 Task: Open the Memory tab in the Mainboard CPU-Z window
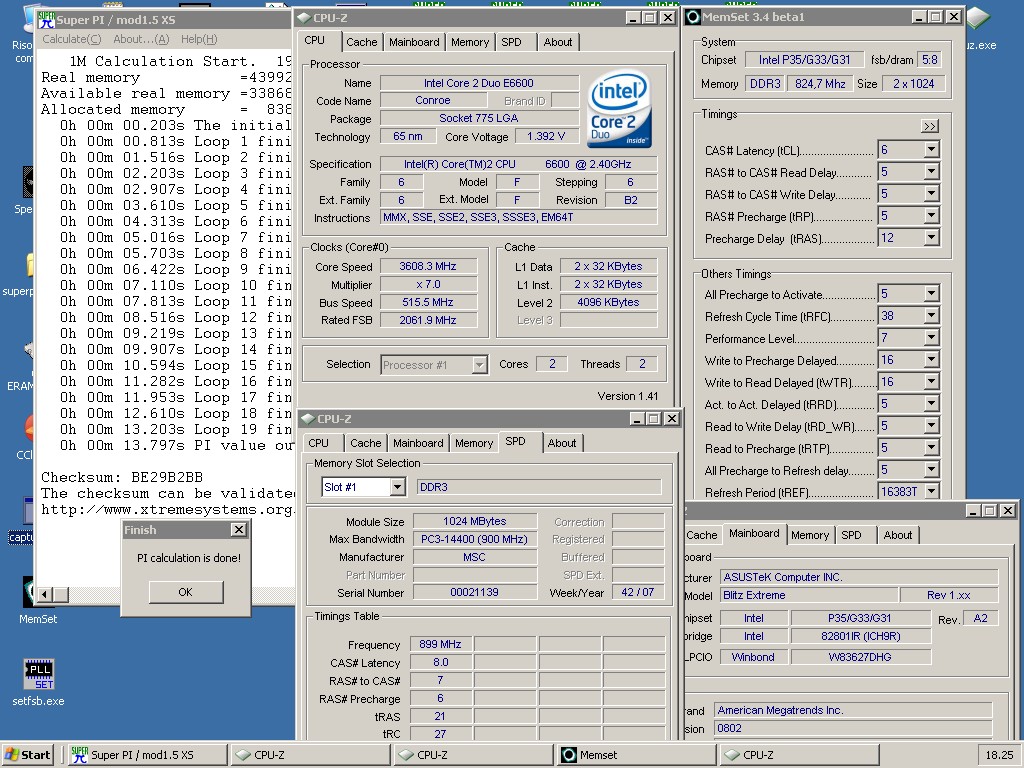[x=810, y=536]
